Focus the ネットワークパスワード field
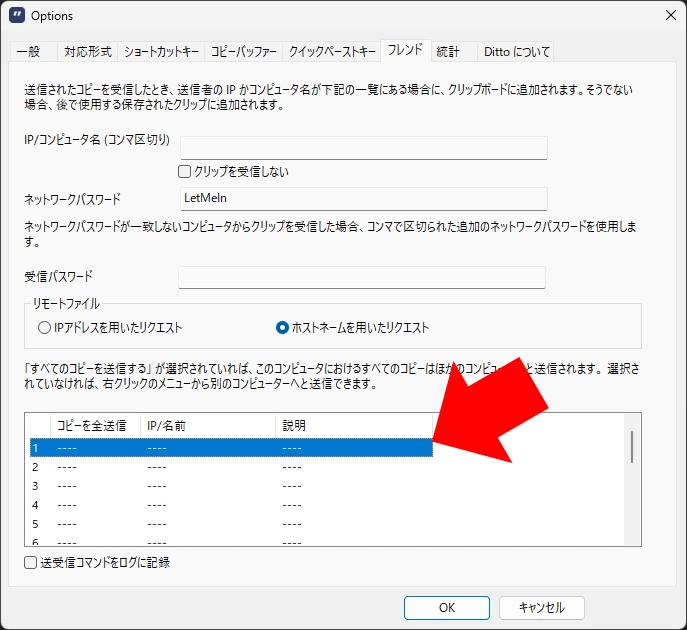The image size is (687, 630). (363, 199)
